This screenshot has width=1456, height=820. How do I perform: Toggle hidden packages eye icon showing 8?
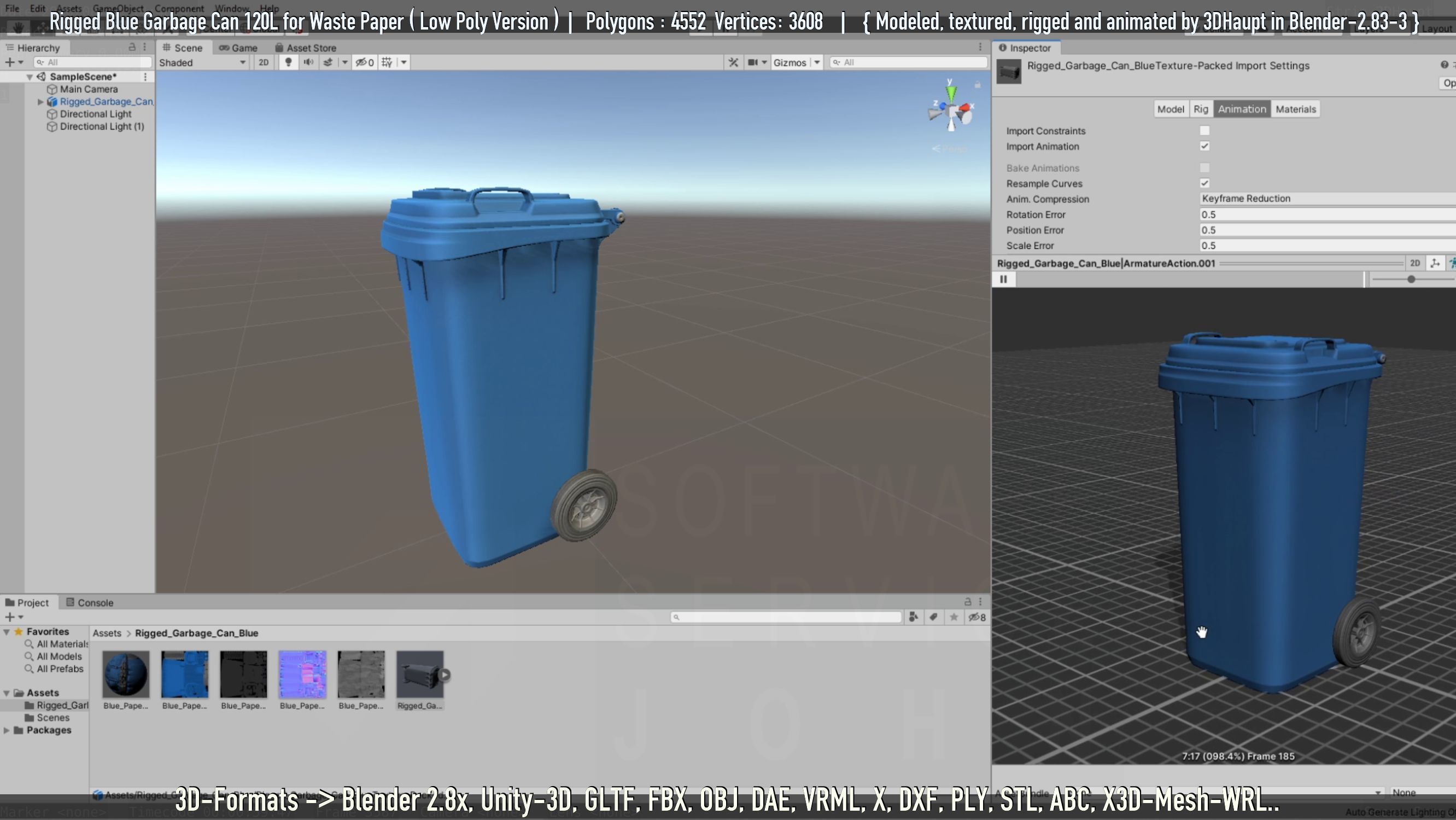977,617
